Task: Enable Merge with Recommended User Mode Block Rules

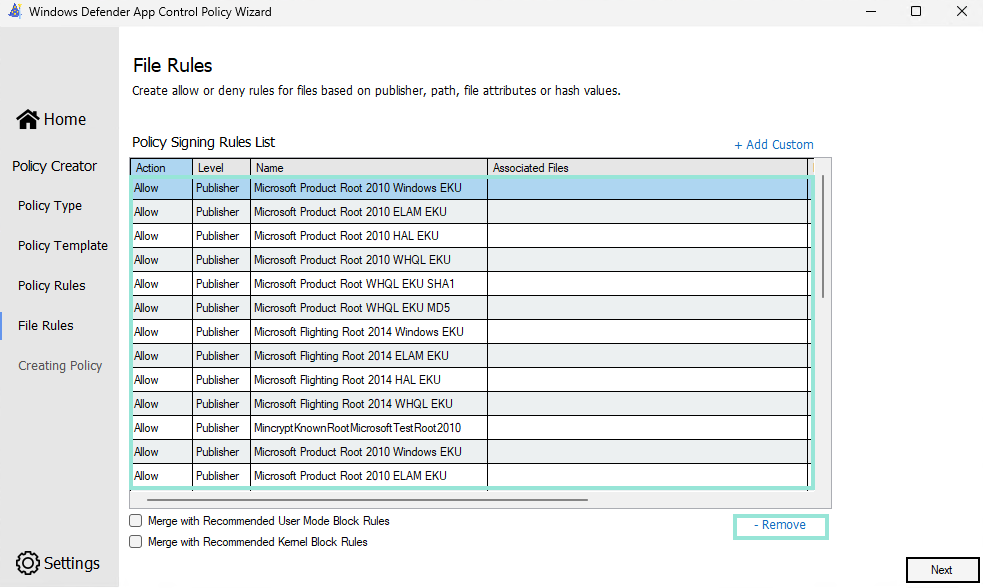Action: [x=136, y=521]
